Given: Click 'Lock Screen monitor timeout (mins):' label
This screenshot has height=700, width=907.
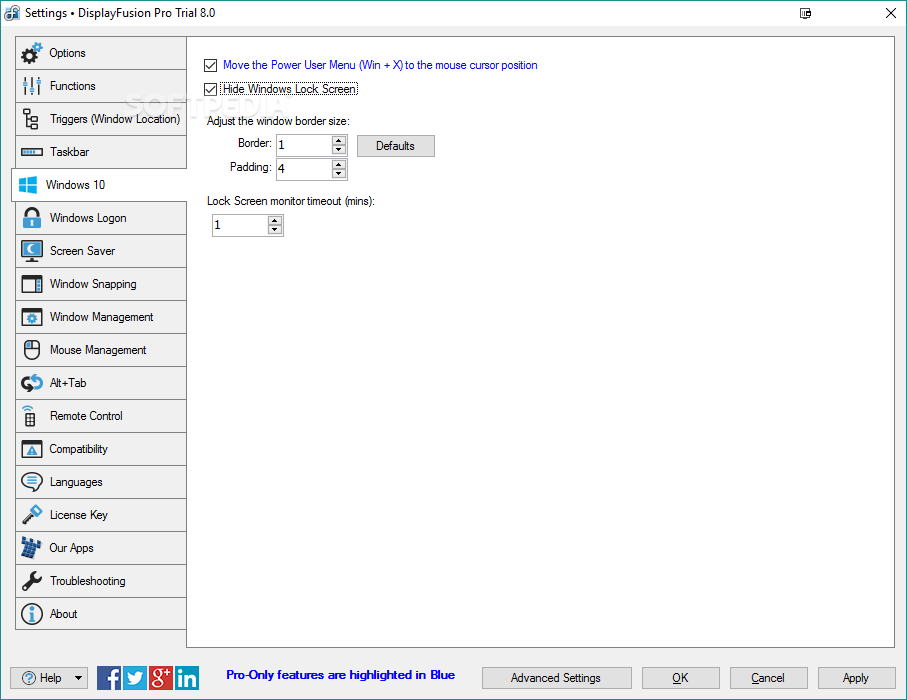Looking at the screenshot, I should pos(291,201).
